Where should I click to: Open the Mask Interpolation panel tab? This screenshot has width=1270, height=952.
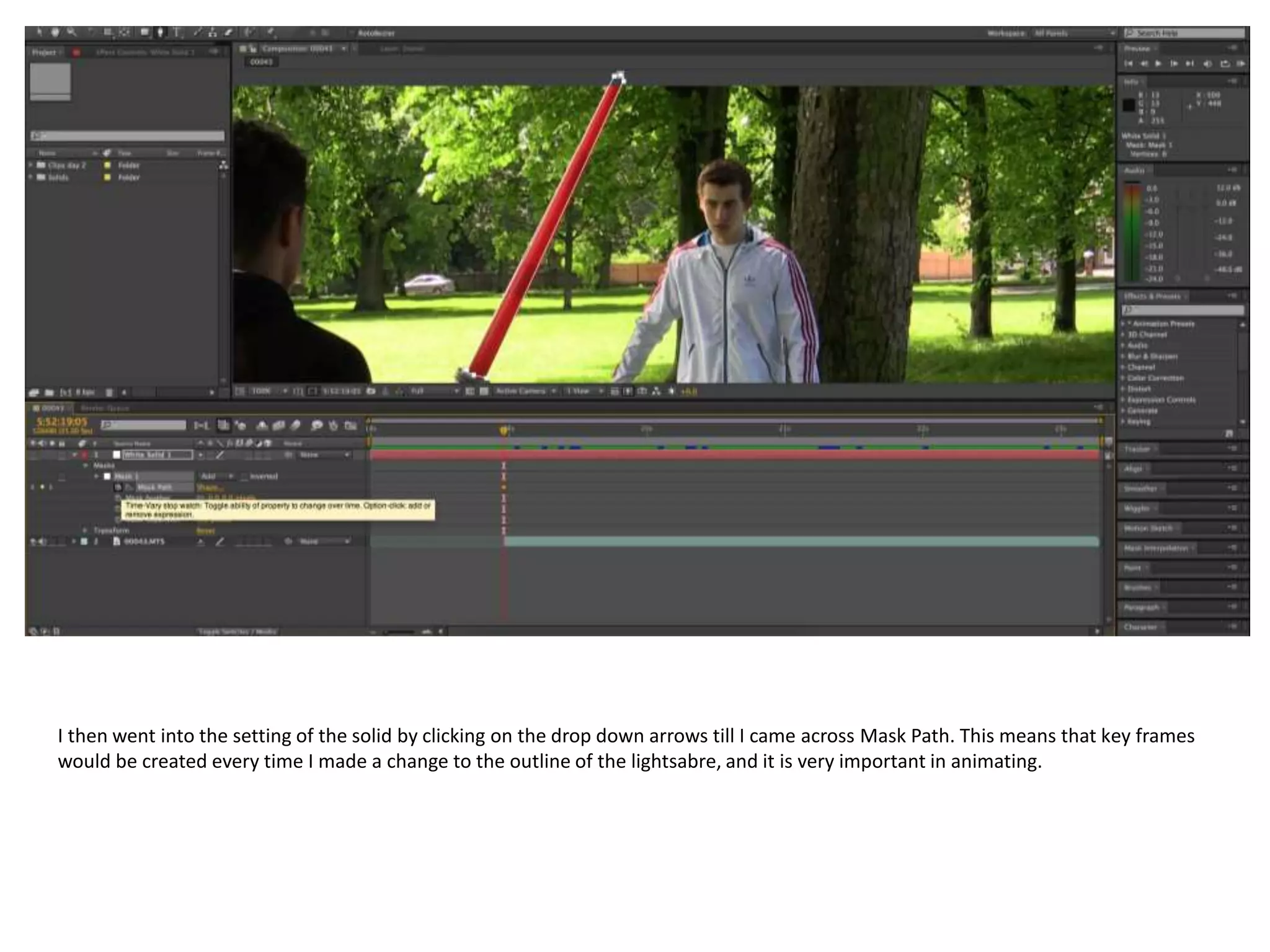(1156, 549)
